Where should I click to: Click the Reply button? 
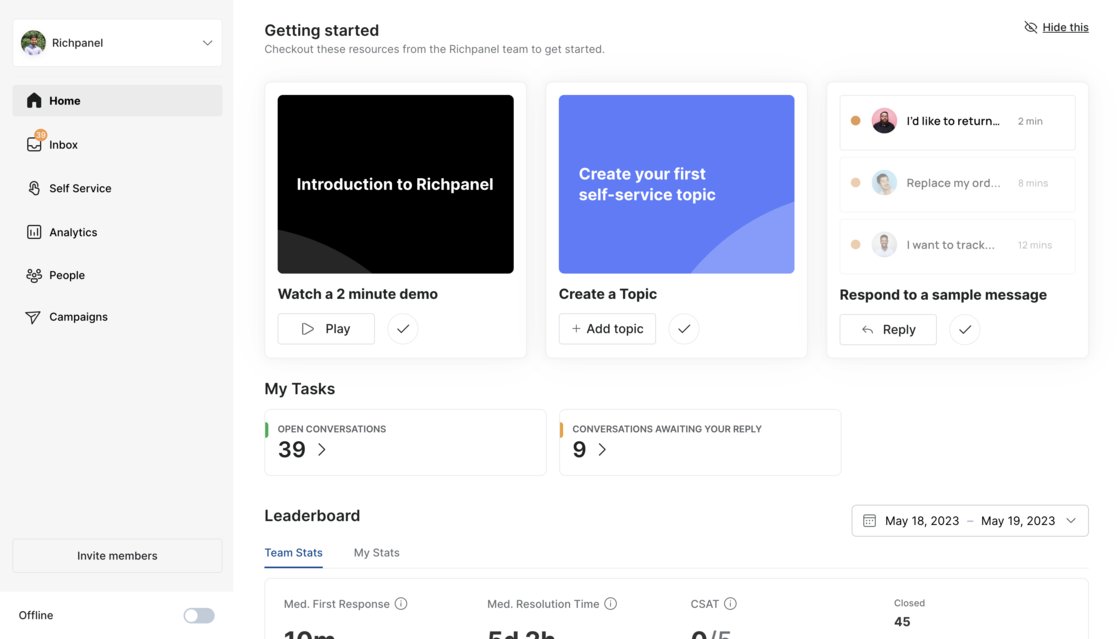pos(888,330)
